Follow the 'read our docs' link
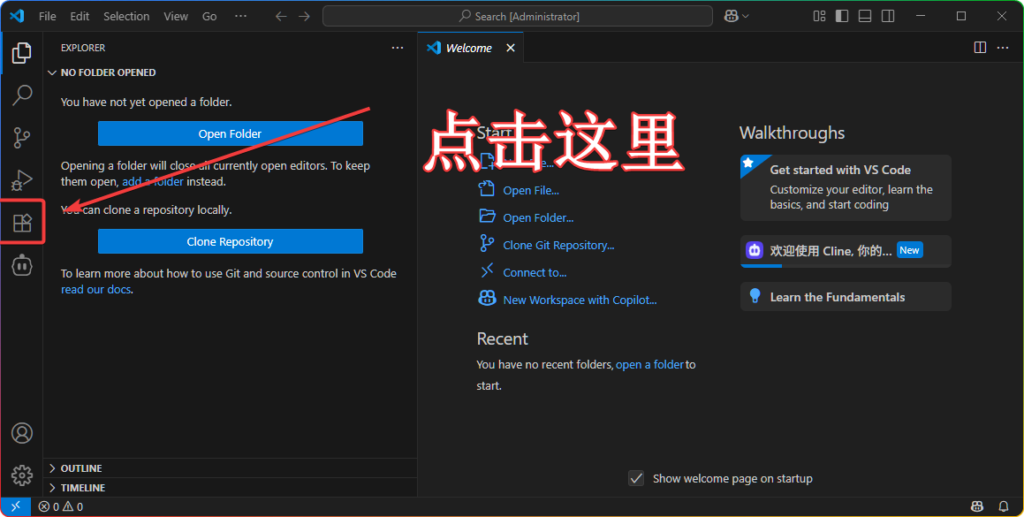 pos(96,289)
